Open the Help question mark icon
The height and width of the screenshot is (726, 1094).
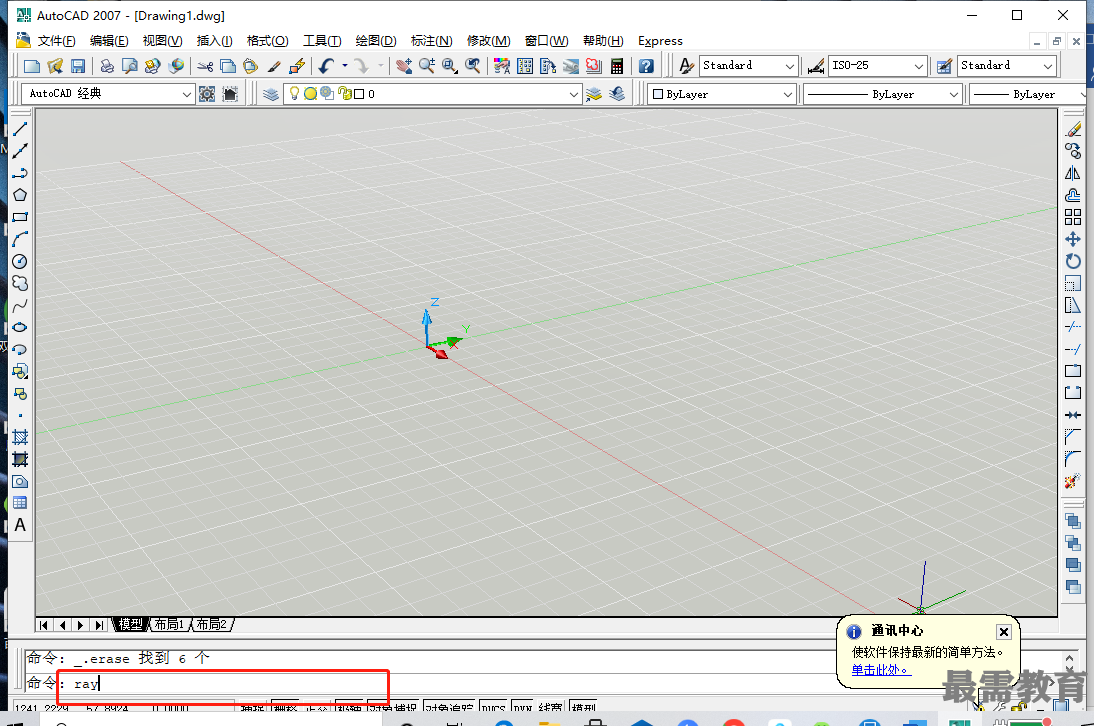click(646, 66)
